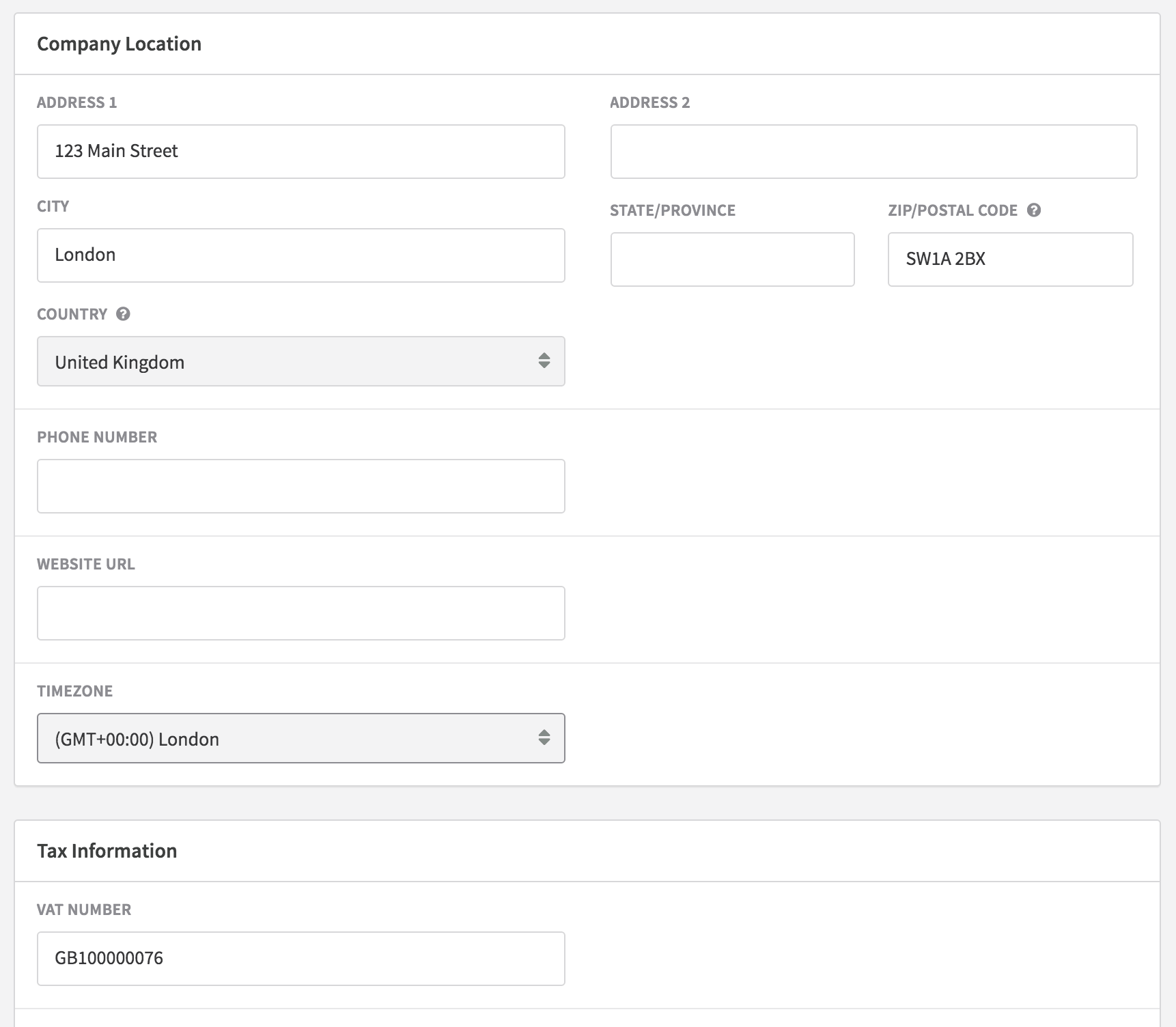Screen dimensions: 1176x1027
Task: Open the Country dropdown showing United Kingdom
Action: tap(300, 361)
